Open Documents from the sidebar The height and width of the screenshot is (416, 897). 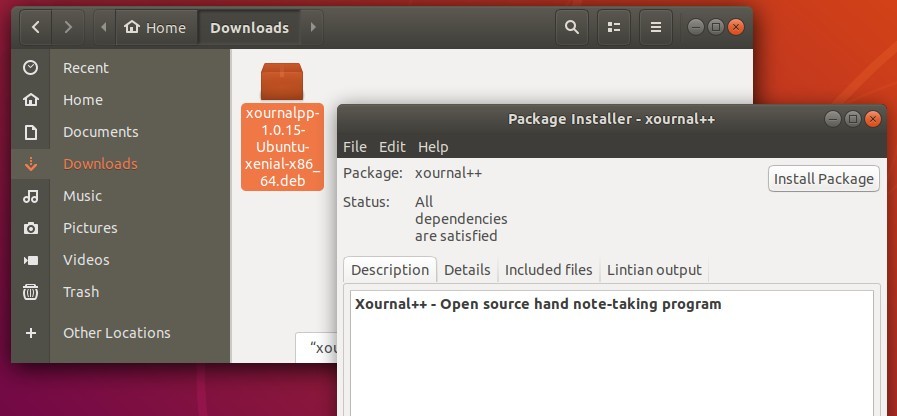[x=120, y=132]
